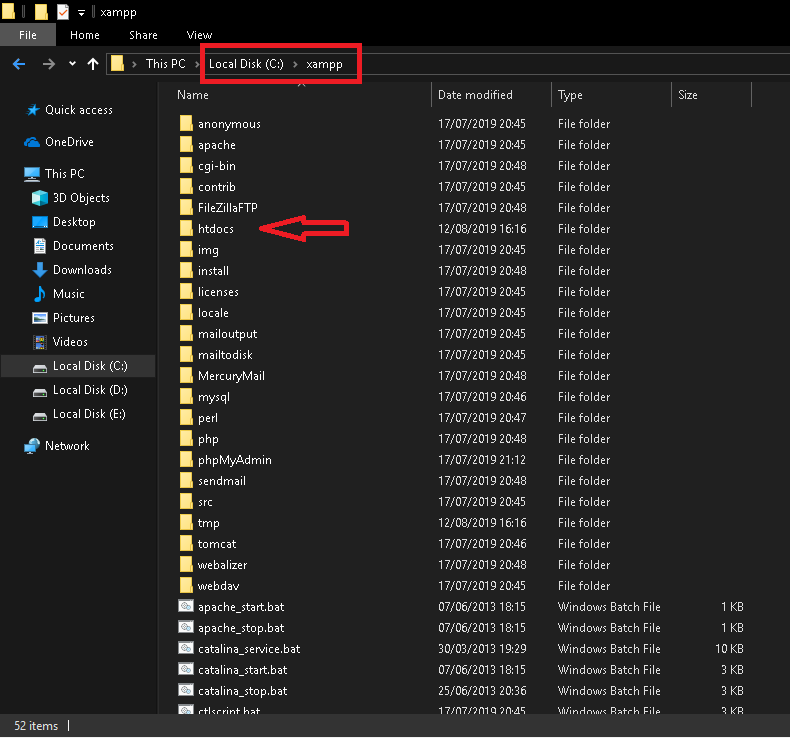Select the FileZillaFTP folder icon
The height and width of the screenshot is (738, 790).
[186, 208]
